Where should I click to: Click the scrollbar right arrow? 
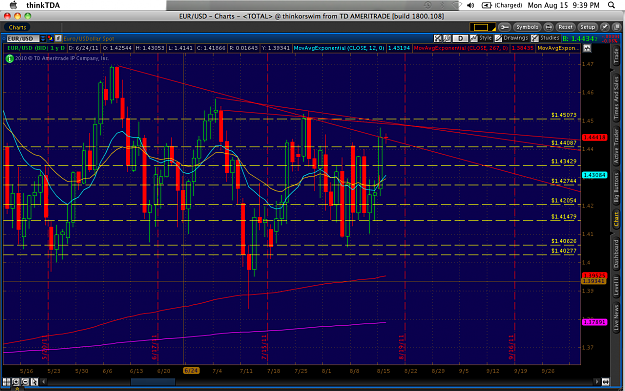[x=597, y=382]
